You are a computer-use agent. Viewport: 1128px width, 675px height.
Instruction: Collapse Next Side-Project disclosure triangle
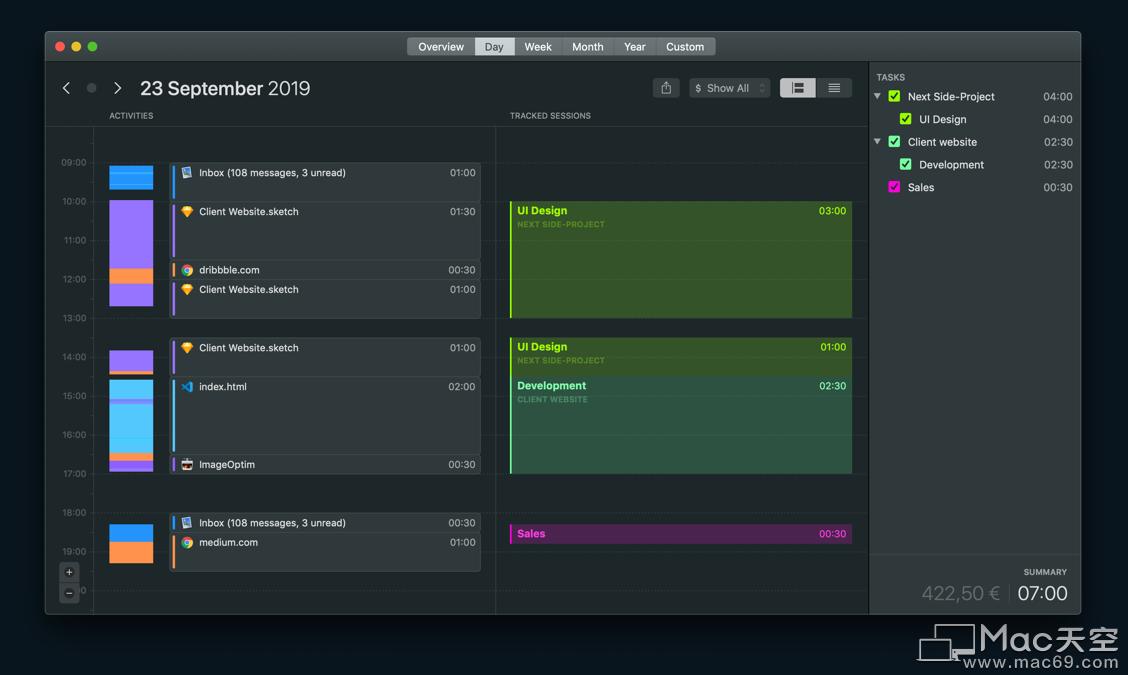coord(878,96)
